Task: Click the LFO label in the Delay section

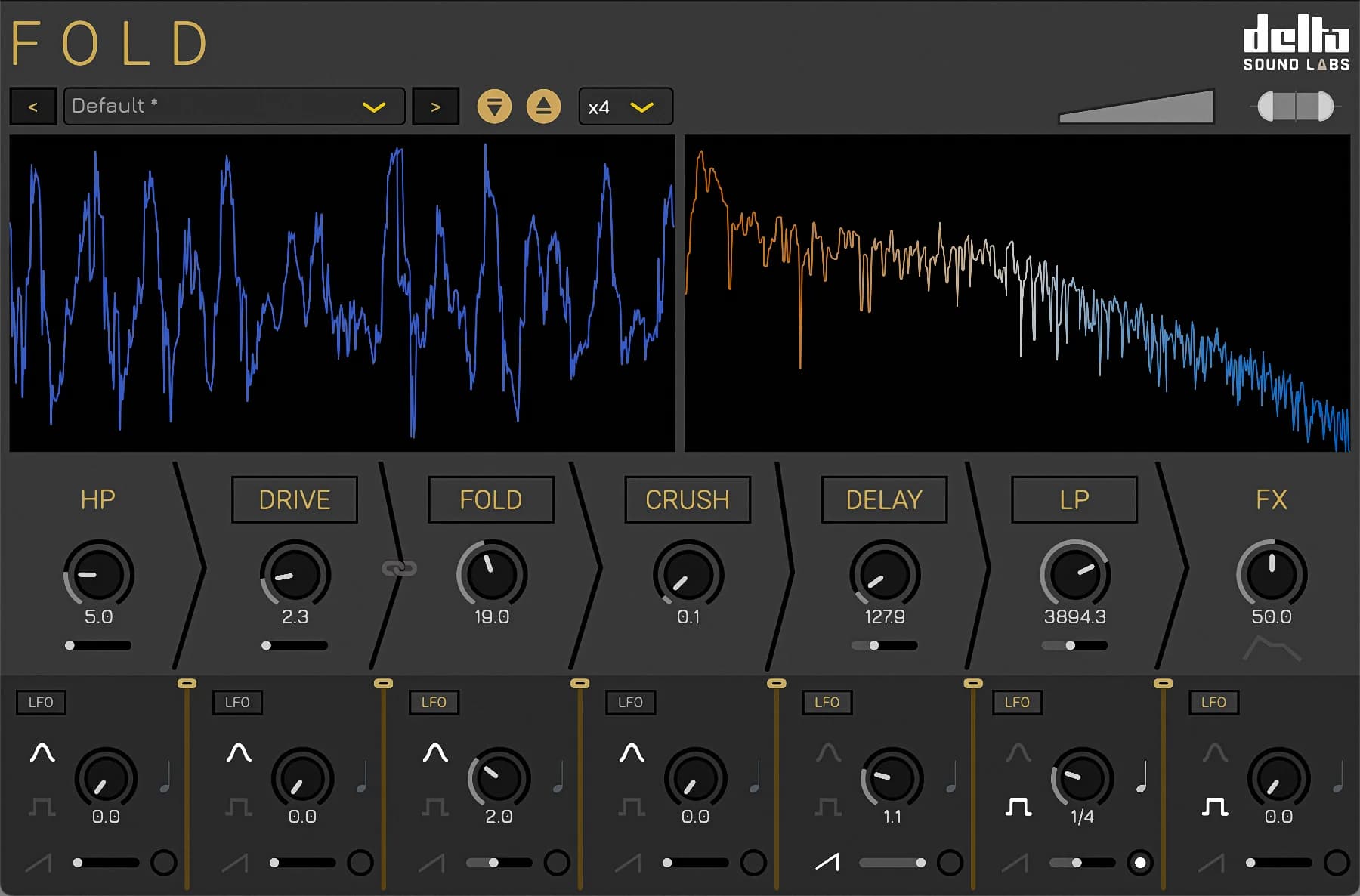Action: click(827, 702)
